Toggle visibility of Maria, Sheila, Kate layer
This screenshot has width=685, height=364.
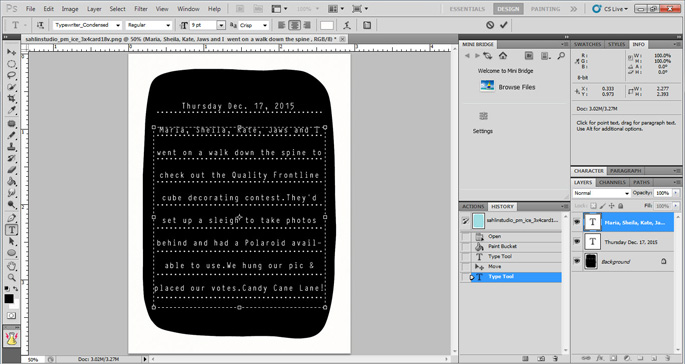coord(577,222)
